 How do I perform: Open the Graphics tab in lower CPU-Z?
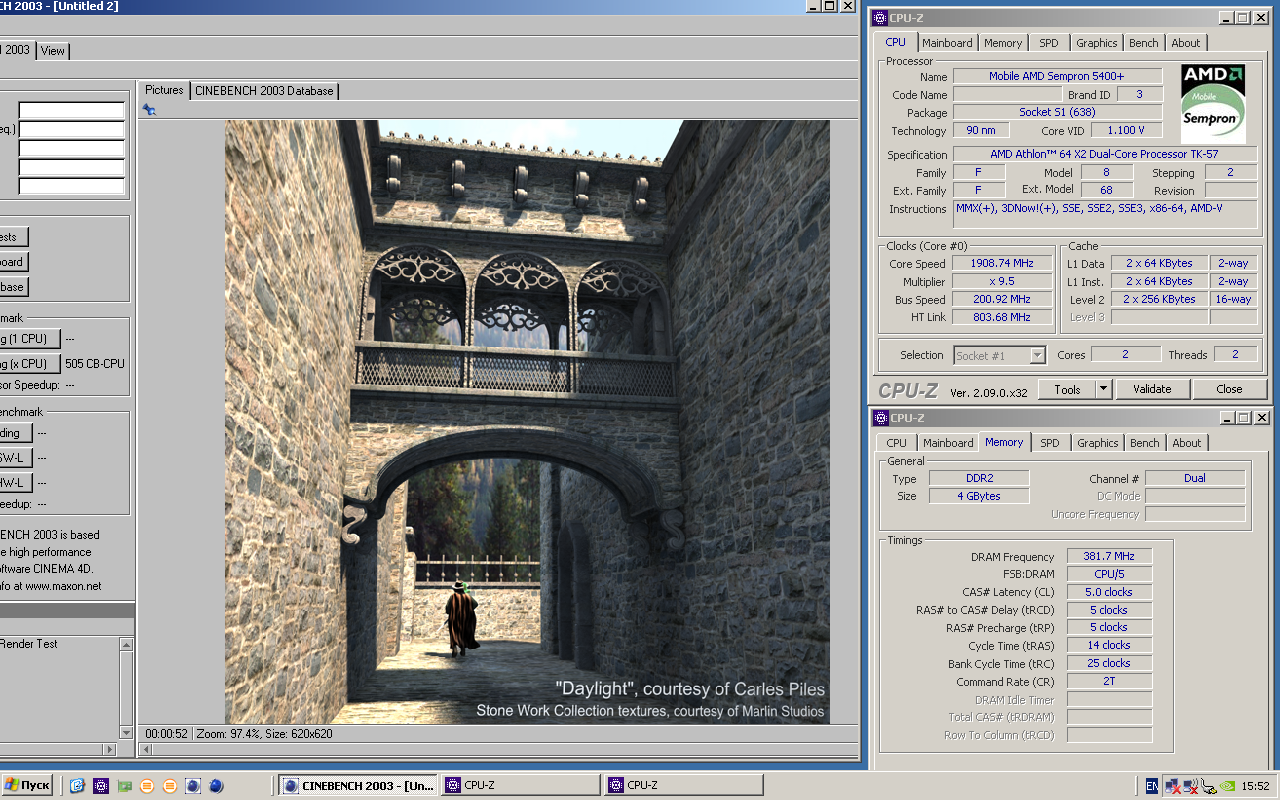pyautogui.click(x=1098, y=443)
